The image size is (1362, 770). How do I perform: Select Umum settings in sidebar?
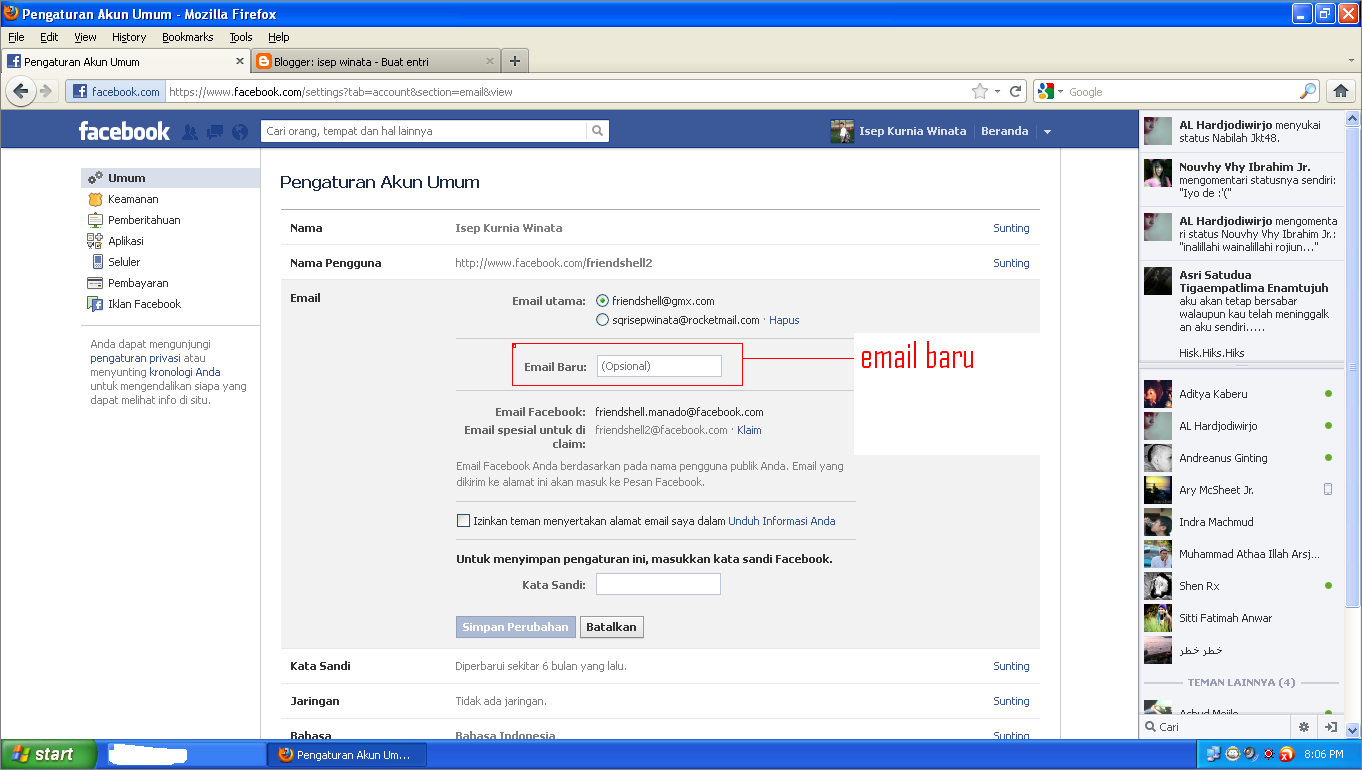170,178
